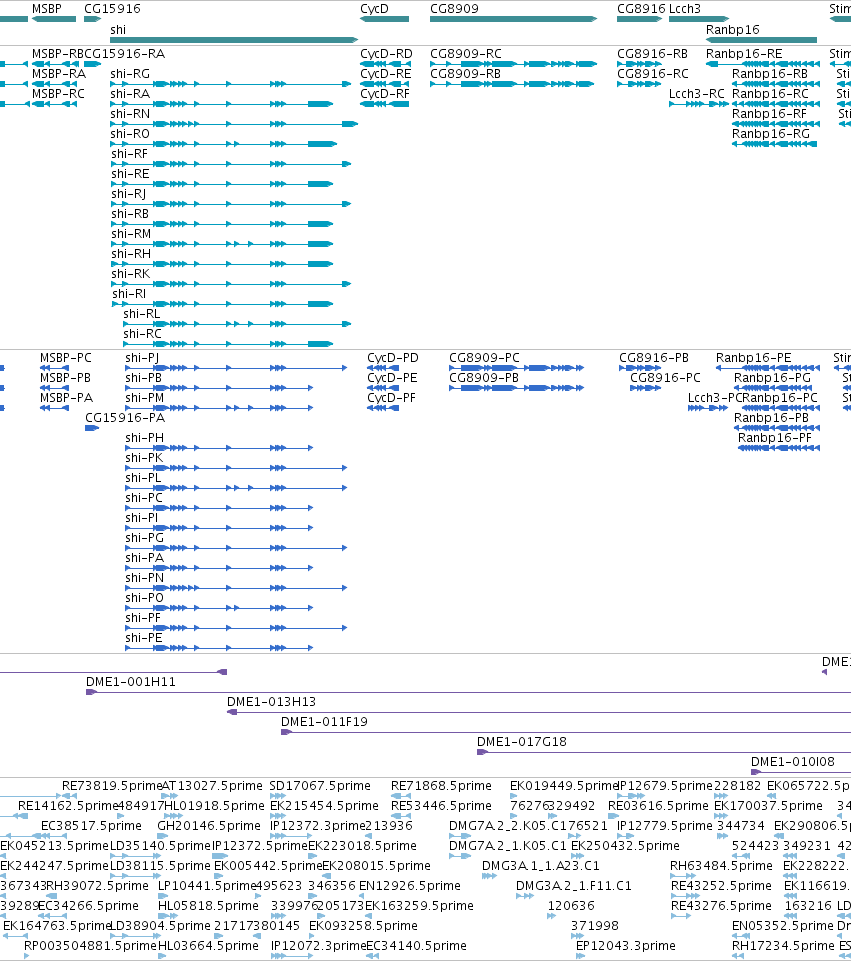Select the CG8909-RB transcript label

(x=466, y=74)
